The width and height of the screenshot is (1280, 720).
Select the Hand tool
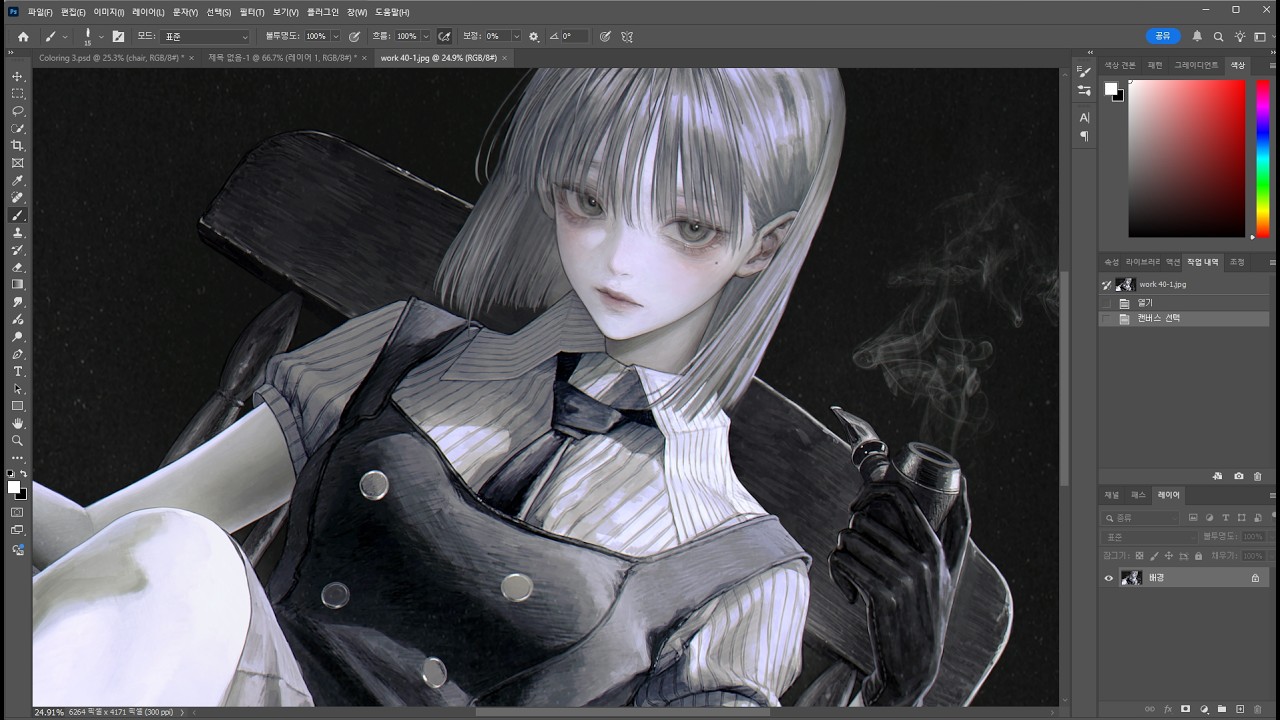pyautogui.click(x=17, y=423)
